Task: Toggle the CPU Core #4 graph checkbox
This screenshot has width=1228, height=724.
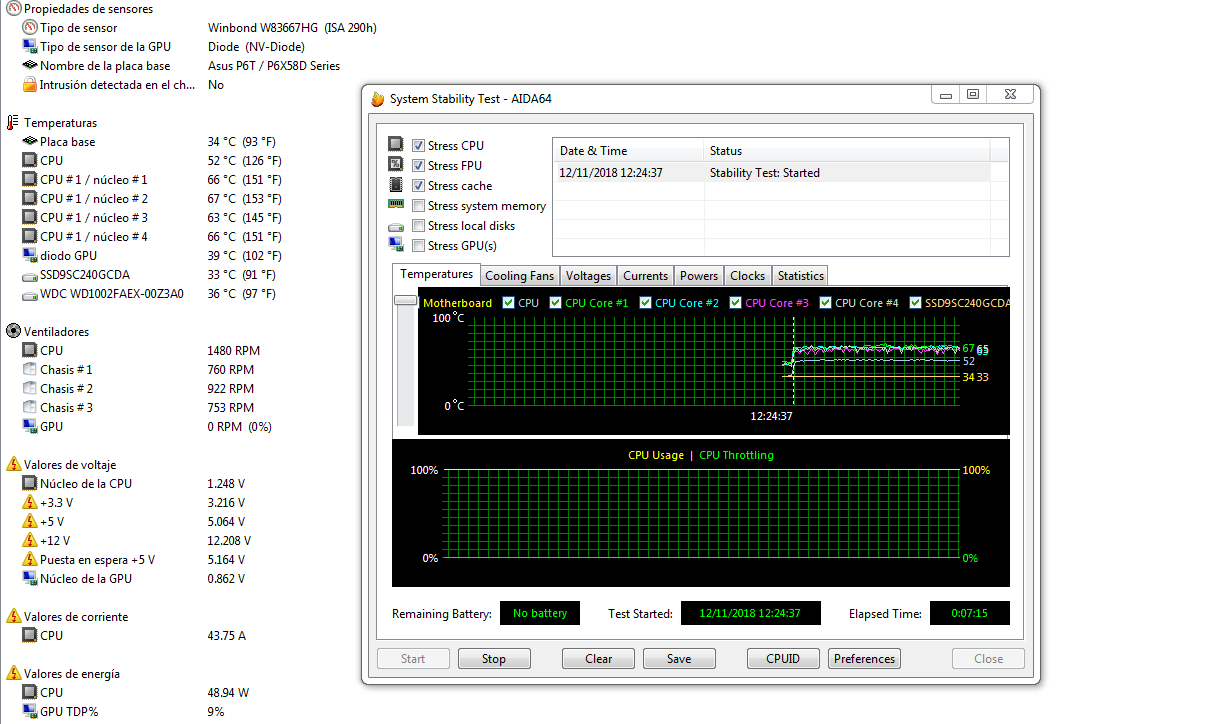Action: (x=825, y=303)
